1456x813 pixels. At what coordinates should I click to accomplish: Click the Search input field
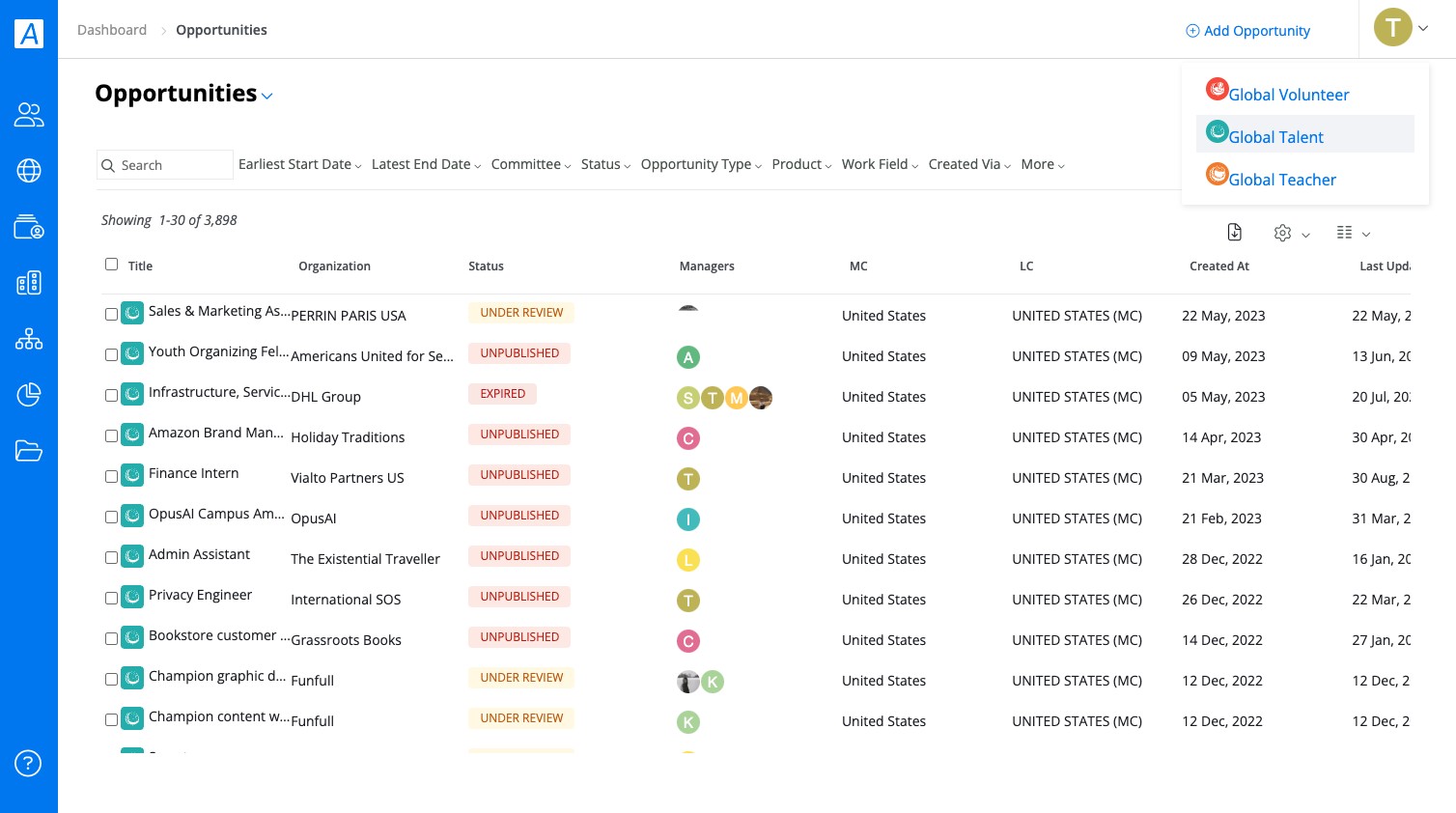(x=165, y=165)
